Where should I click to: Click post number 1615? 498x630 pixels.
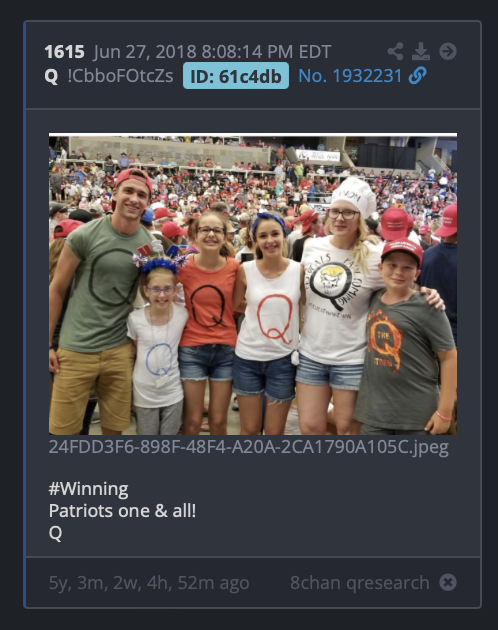[64, 52]
